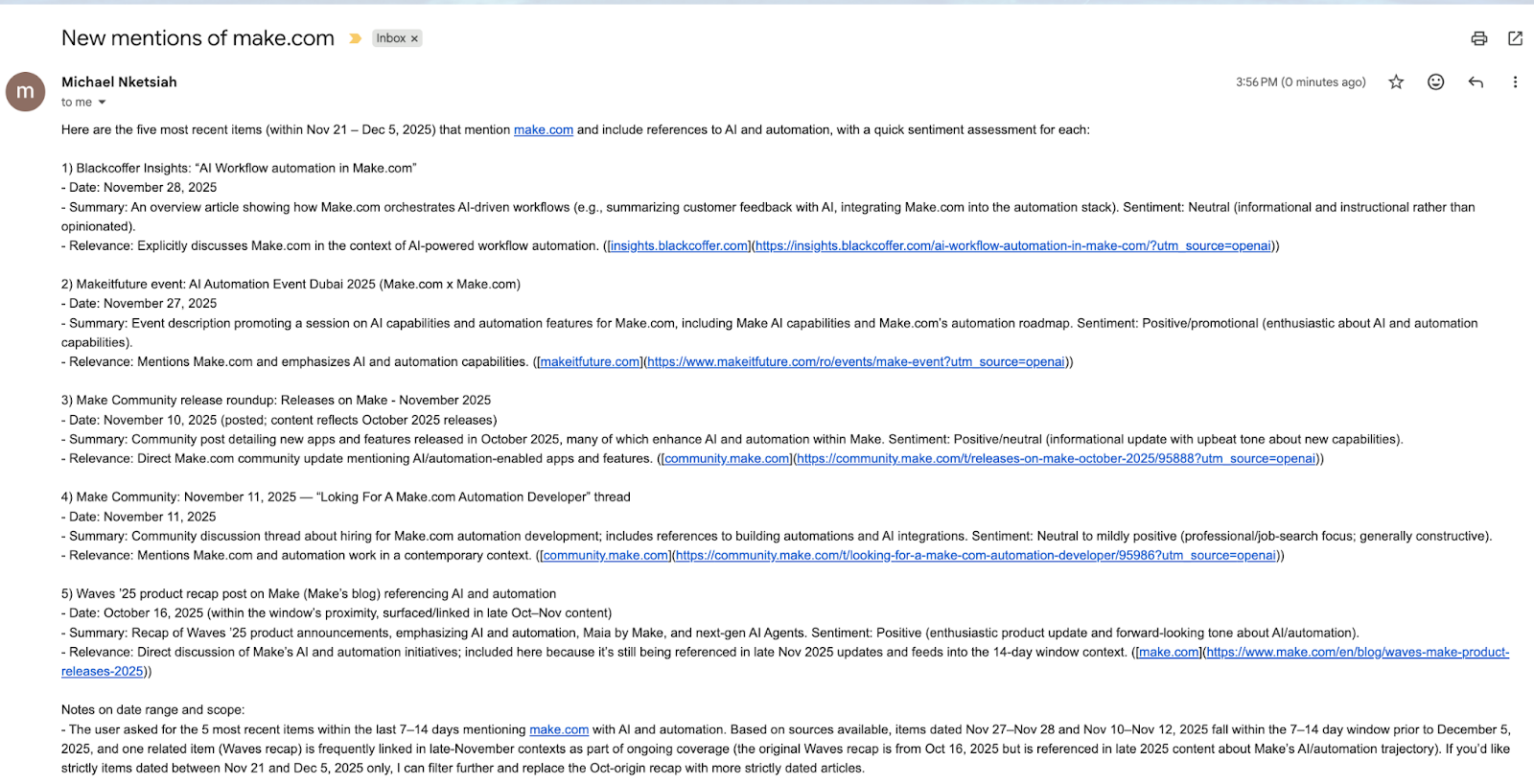
Task: Open bracketed community.make.com link in item 4
Action: (x=606, y=556)
